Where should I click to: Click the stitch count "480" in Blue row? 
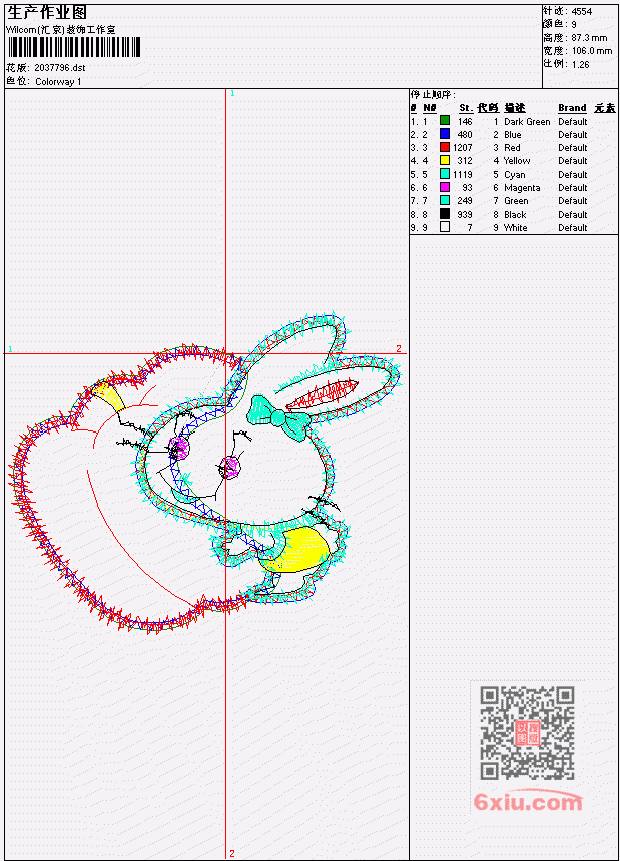point(465,135)
